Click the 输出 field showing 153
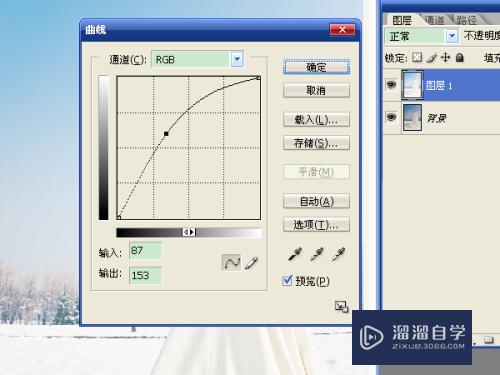 (145, 275)
